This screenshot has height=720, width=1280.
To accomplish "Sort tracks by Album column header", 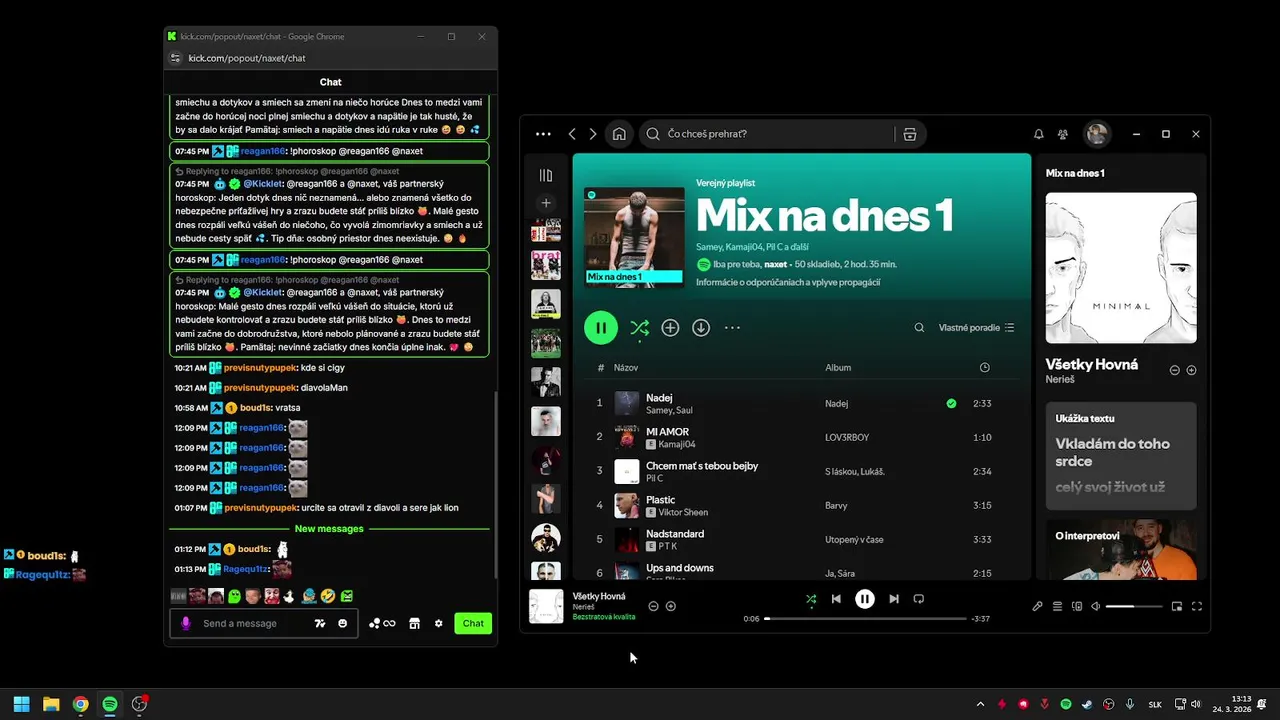I will [x=838, y=368].
